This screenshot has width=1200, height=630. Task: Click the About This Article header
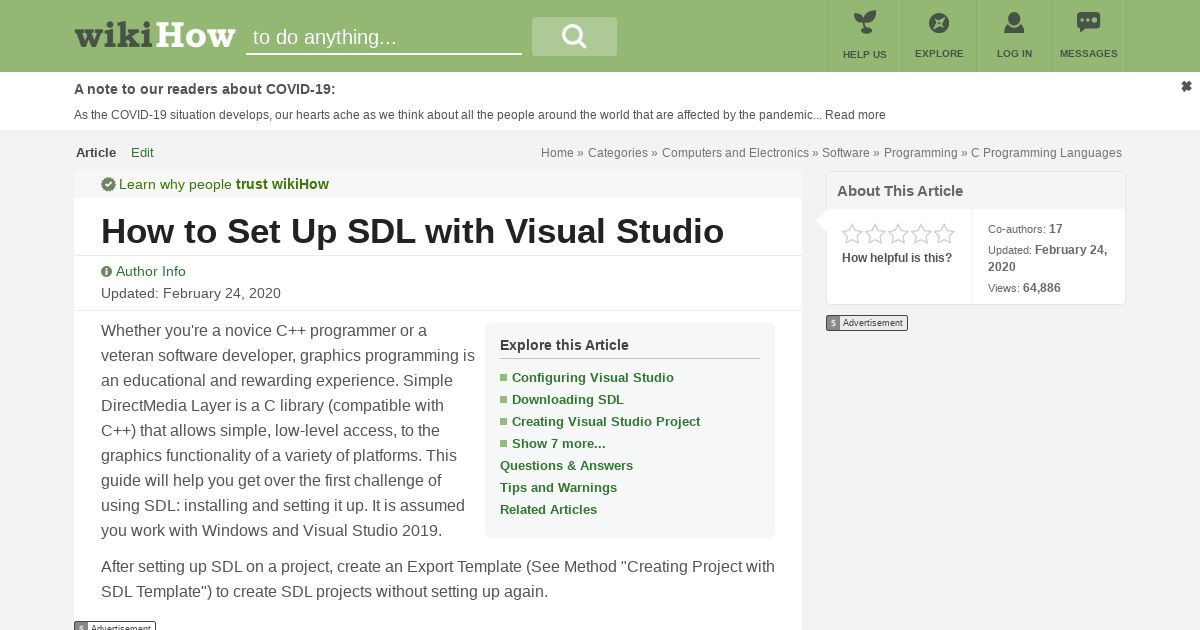click(900, 191)
